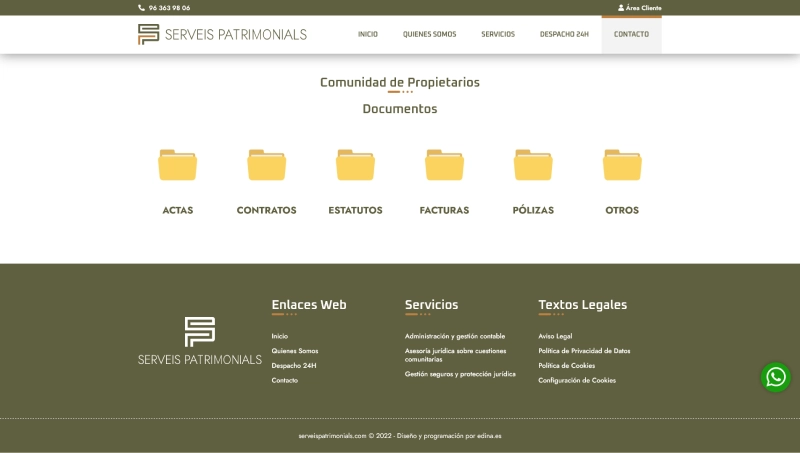The width and height of the screenshot is (800, 453).
Task: Click the Enlaces Web footer heading
Action: click(x=309, y=305)
